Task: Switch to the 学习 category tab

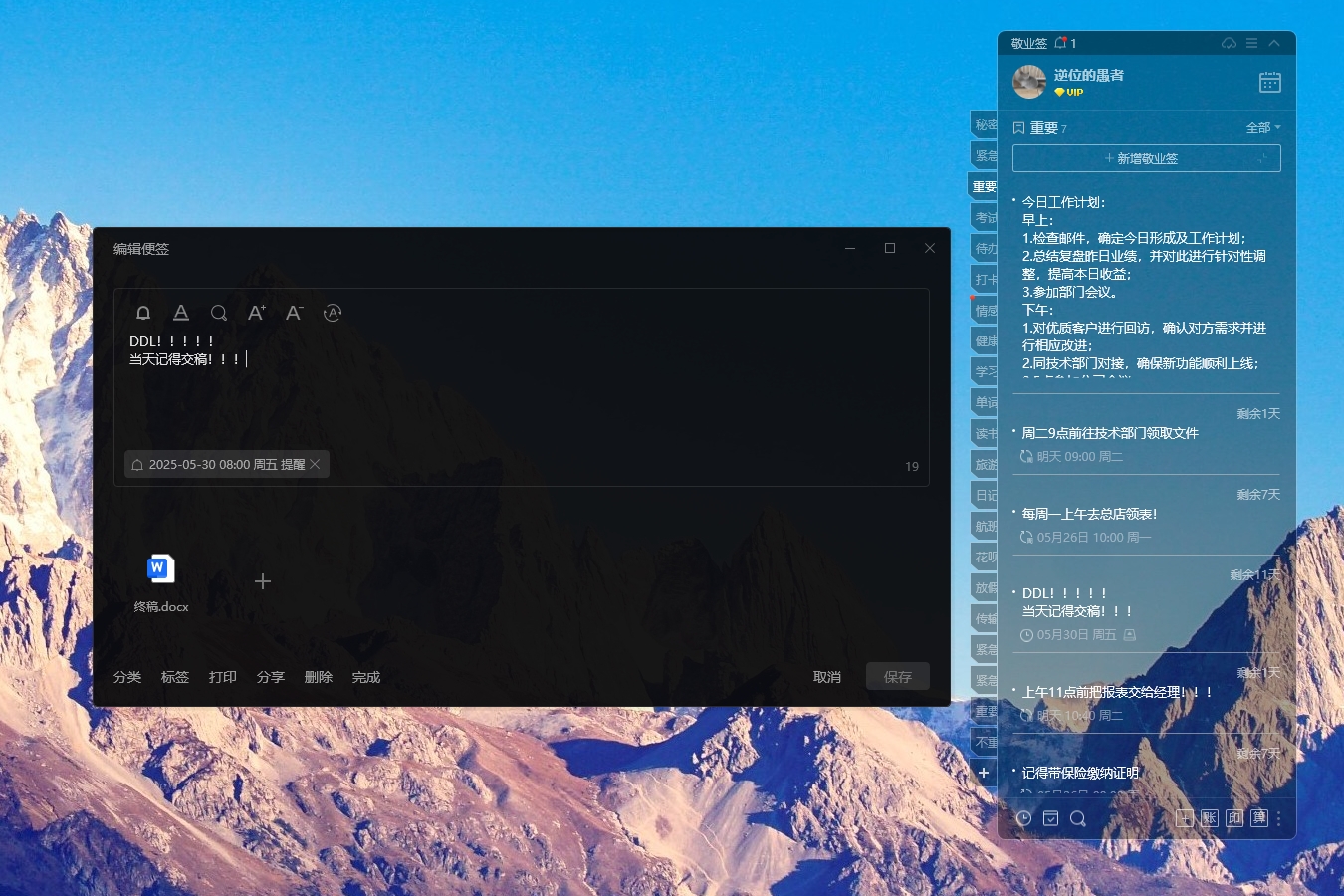Action: [985, 371]
